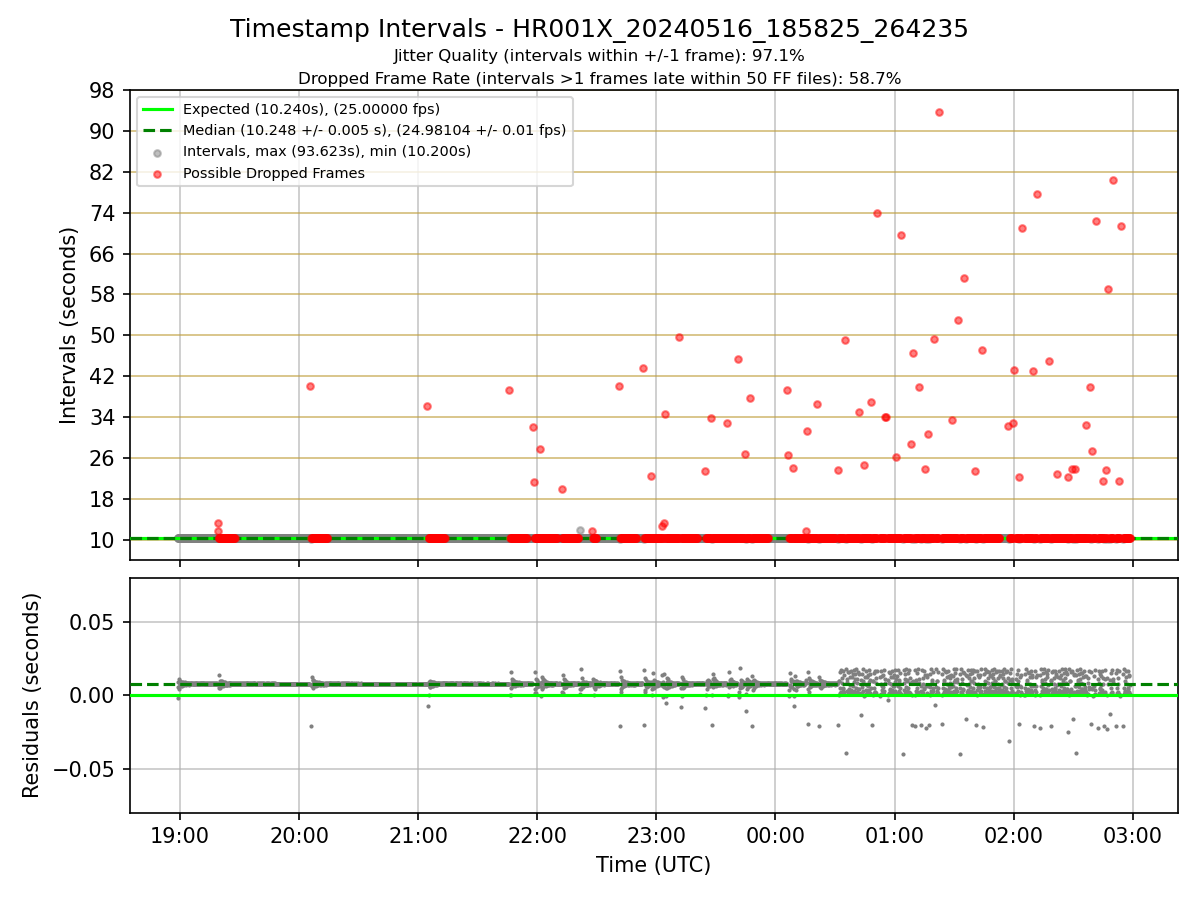This screenshot has height=900, width=1200.
Task: Click the red dropped-frame point near 20:05 at 40 seconds
Action: (310, 386)
